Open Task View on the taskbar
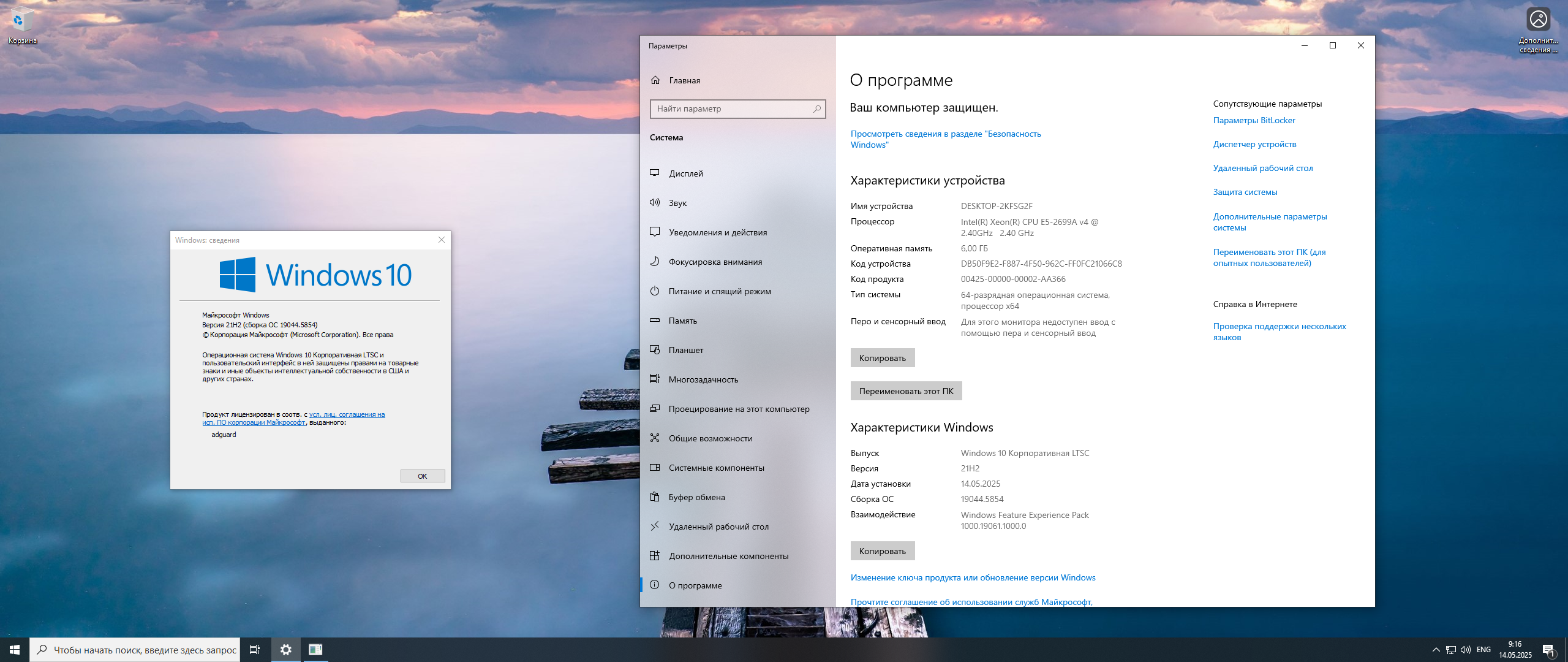This screenshot has height=662, width=1568. tap(255, 650)
